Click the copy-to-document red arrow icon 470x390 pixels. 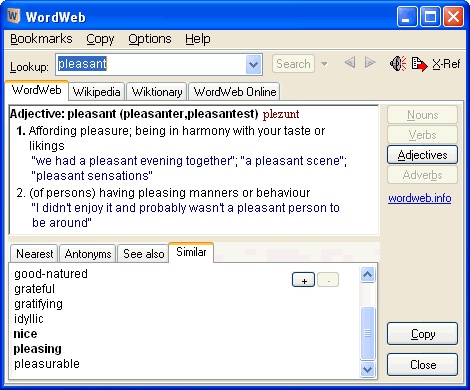pos(419,64)
